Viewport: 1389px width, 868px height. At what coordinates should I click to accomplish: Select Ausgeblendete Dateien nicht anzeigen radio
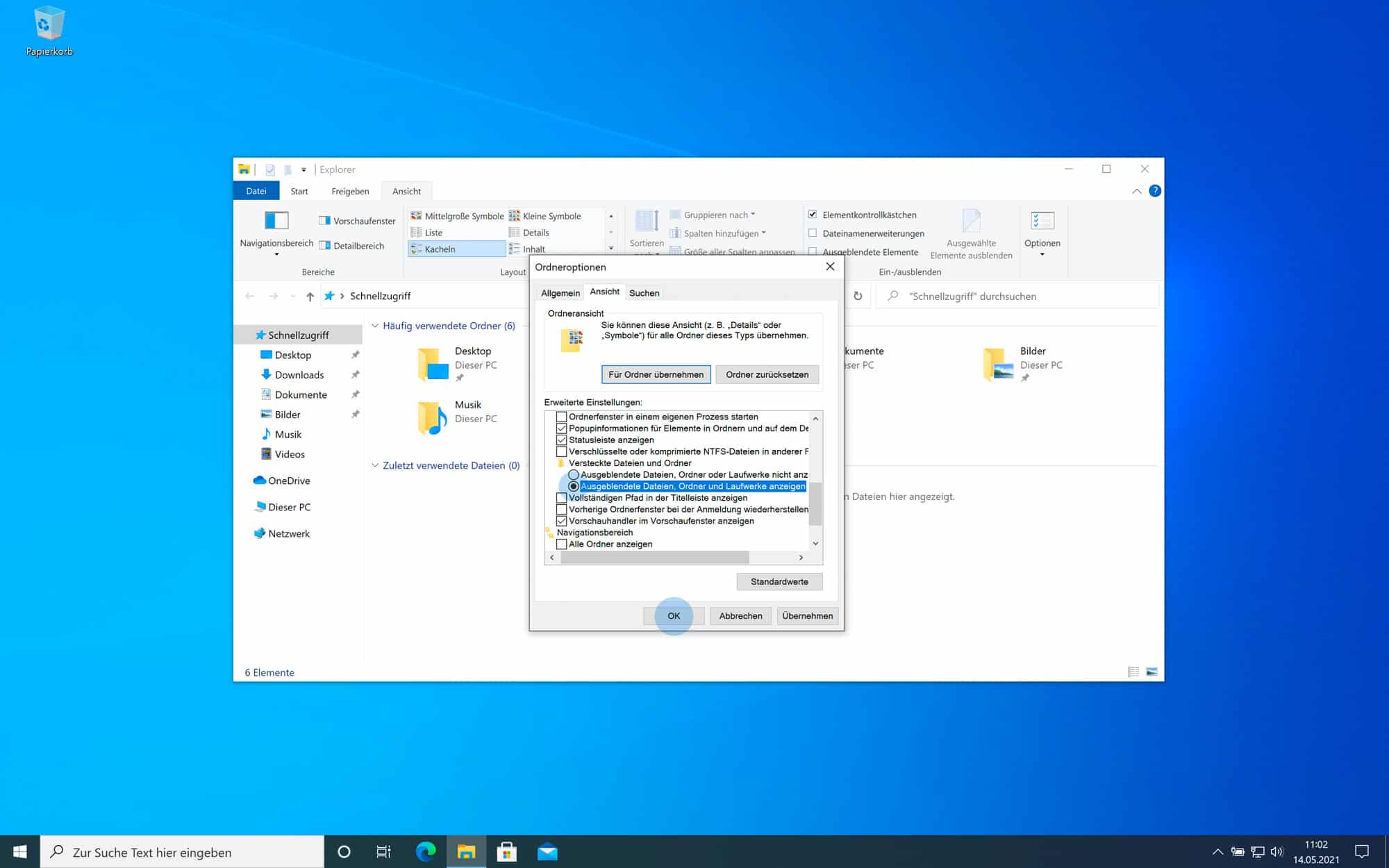[x=573, y=474]
